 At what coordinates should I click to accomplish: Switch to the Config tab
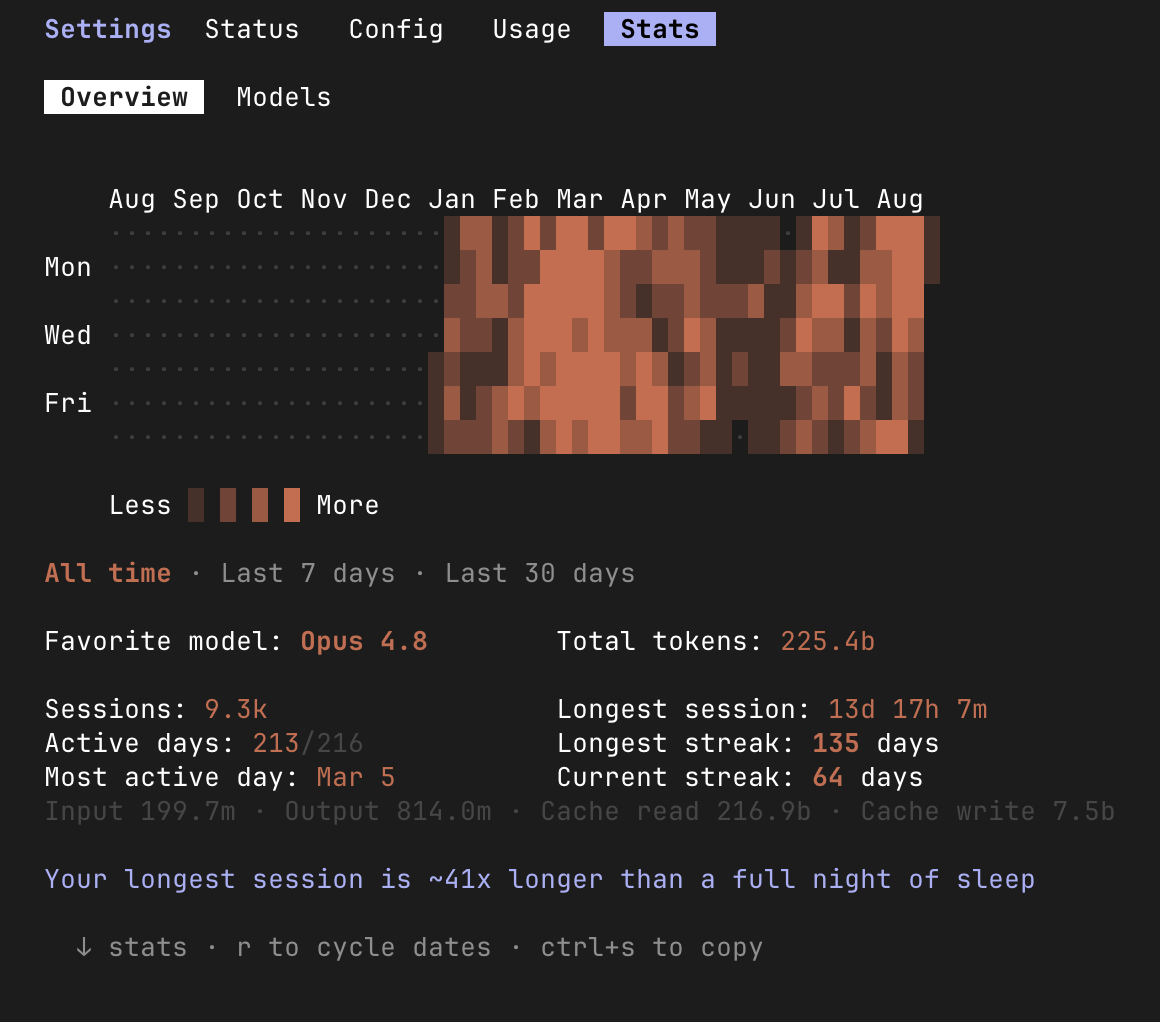pyautogui.click(x=396, y=29)
